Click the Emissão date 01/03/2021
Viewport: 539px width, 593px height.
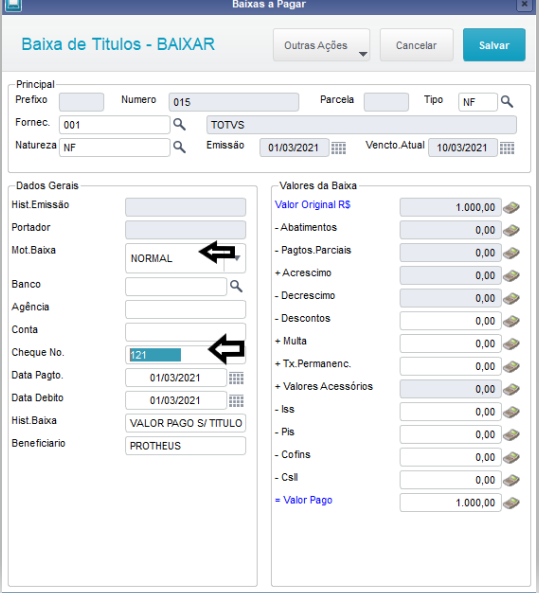coord(294,147)
